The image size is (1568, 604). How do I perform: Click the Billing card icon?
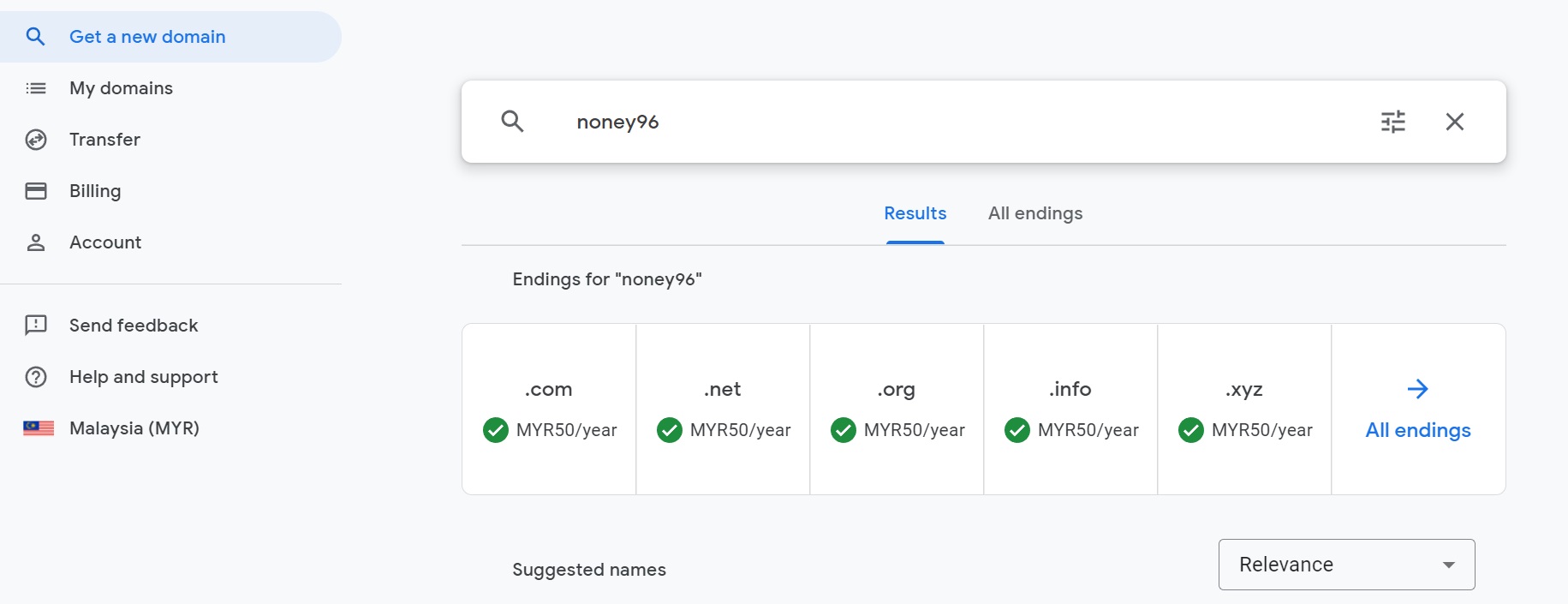click(x=36, y=191)
